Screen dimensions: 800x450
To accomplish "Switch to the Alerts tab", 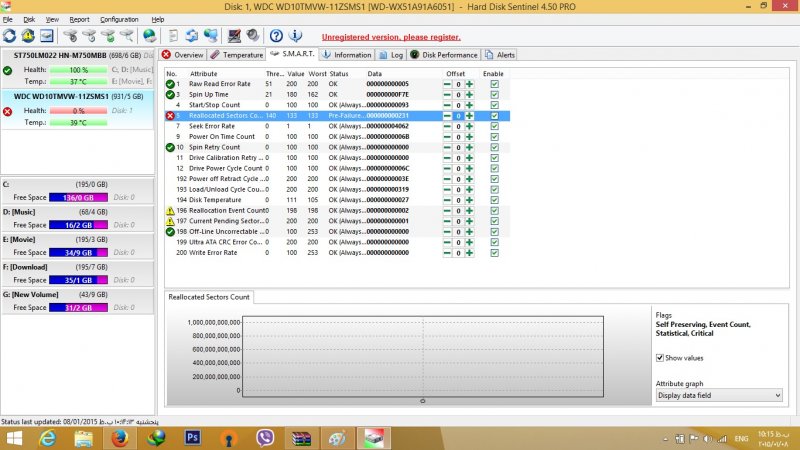I will point(500,55).
